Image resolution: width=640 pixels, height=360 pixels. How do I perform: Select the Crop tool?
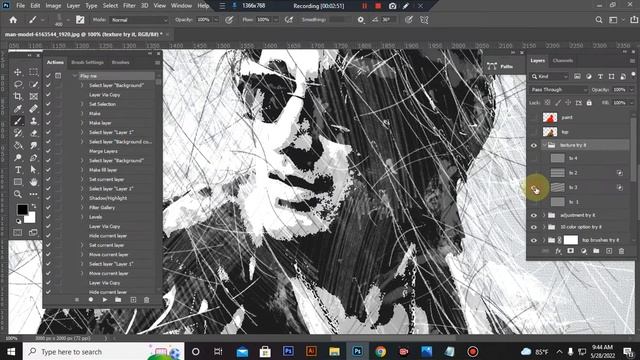(18, 96)
